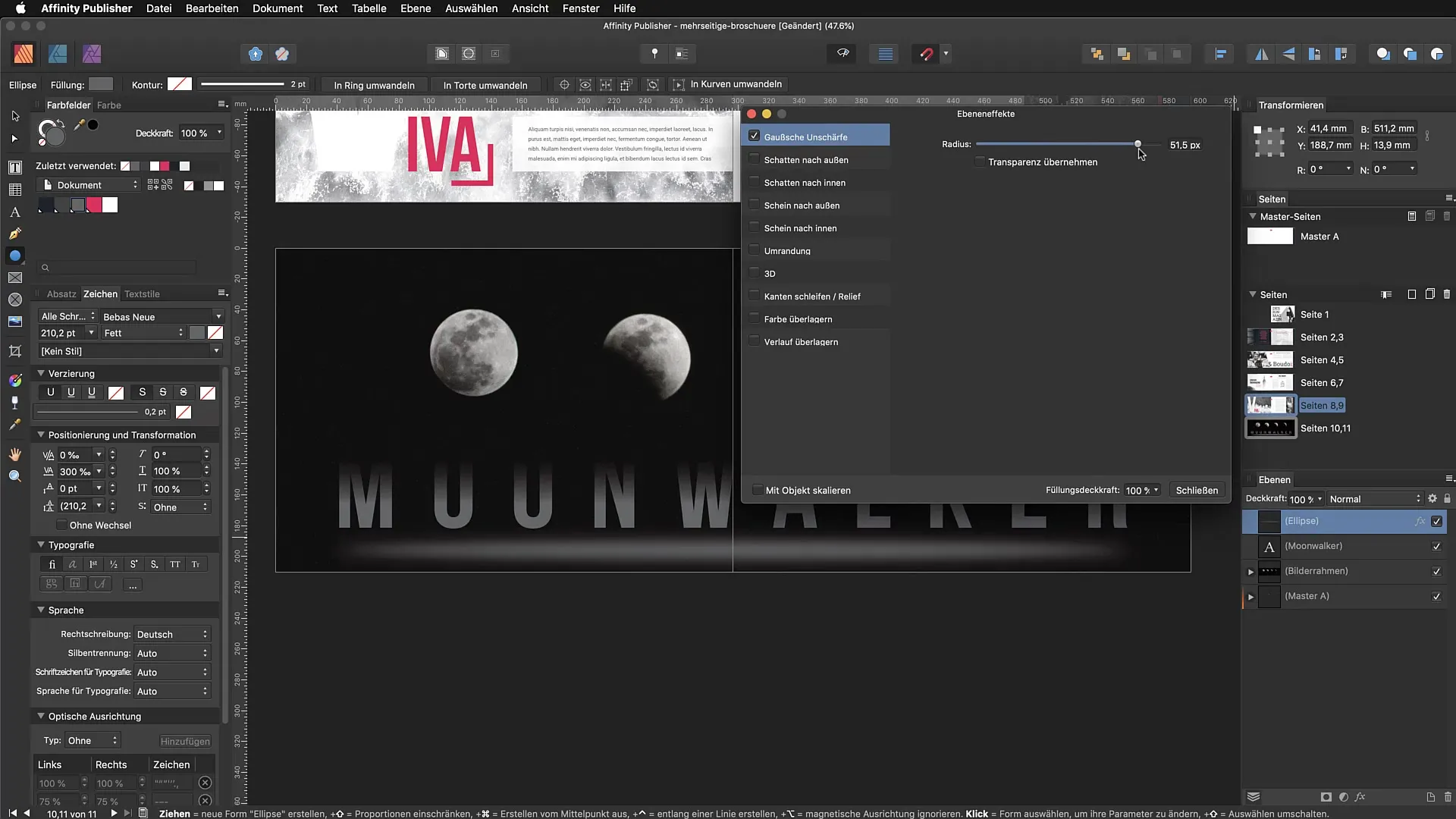Collapse the Verzierung section
1456x819 pixels.
tap(41, 373)
